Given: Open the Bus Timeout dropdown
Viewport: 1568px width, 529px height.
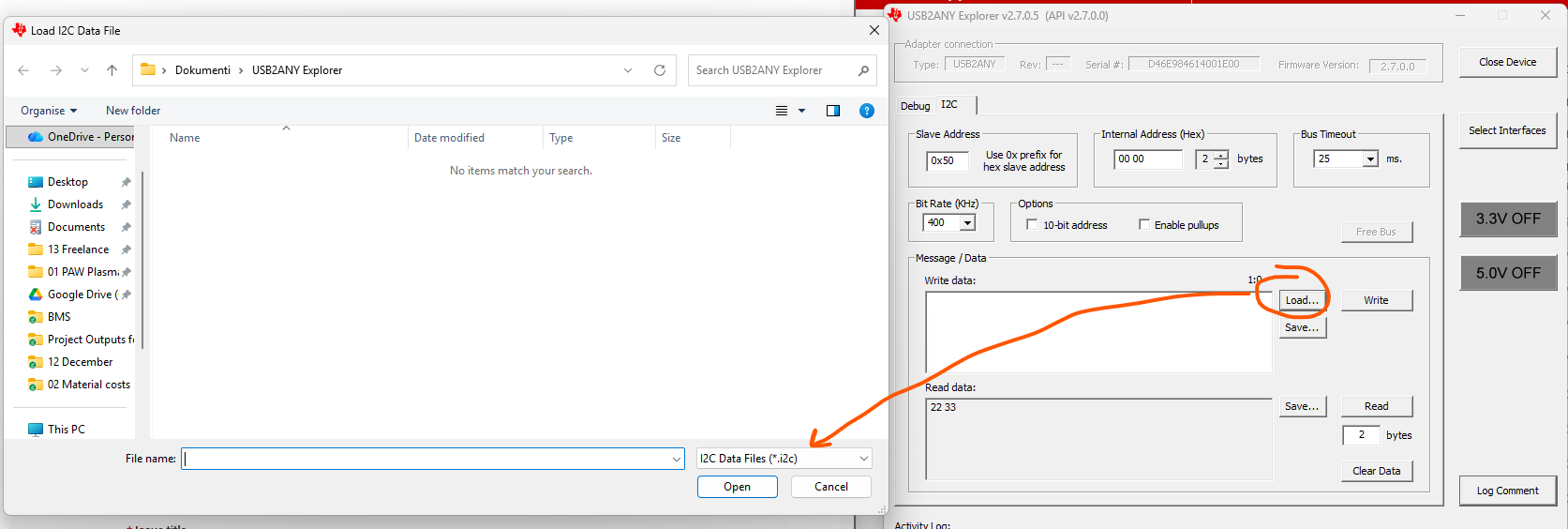Looking at the screenshot, I should click(x=1370, y=159).
